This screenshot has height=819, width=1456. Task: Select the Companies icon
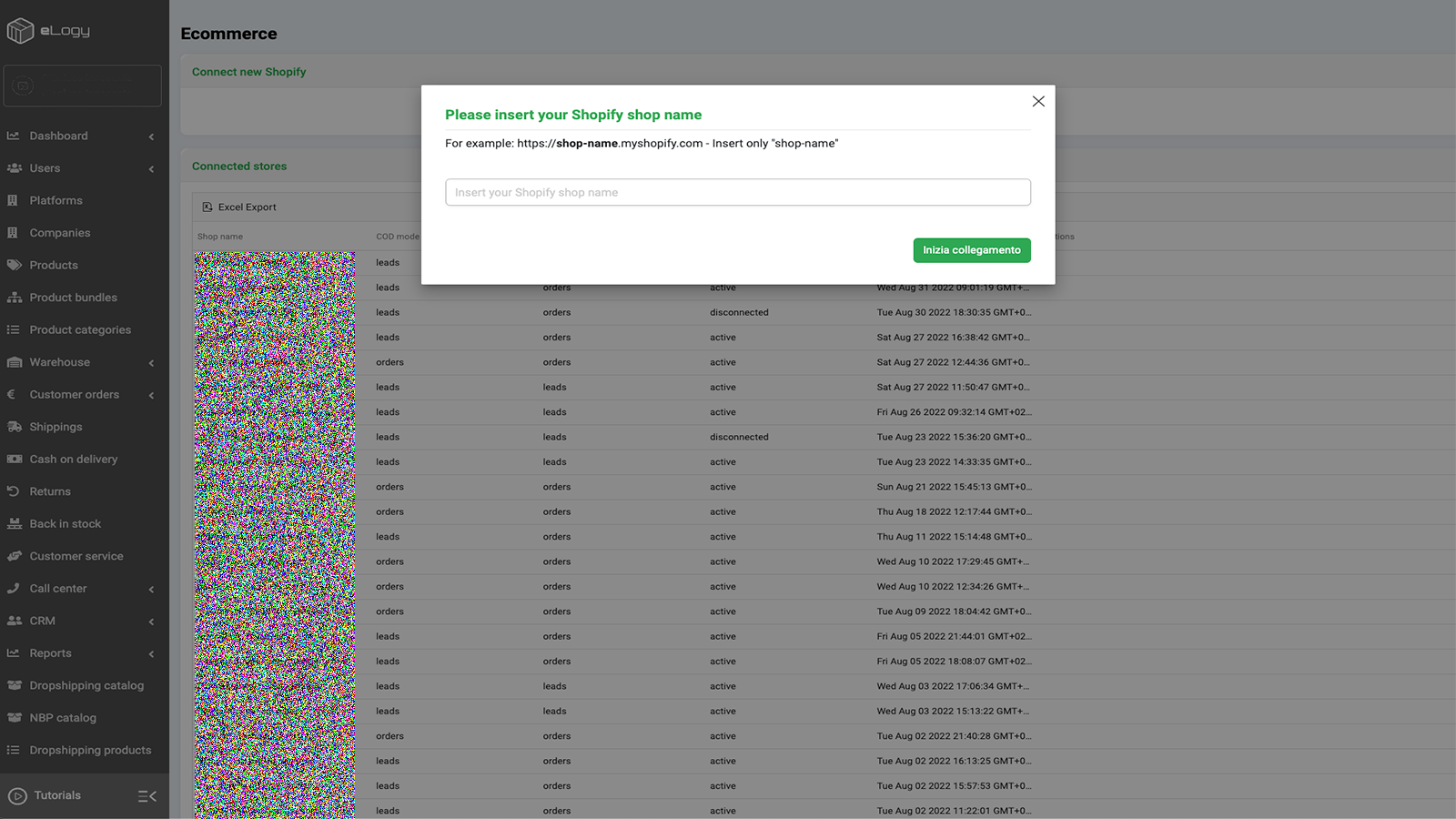tap(14, 232)
